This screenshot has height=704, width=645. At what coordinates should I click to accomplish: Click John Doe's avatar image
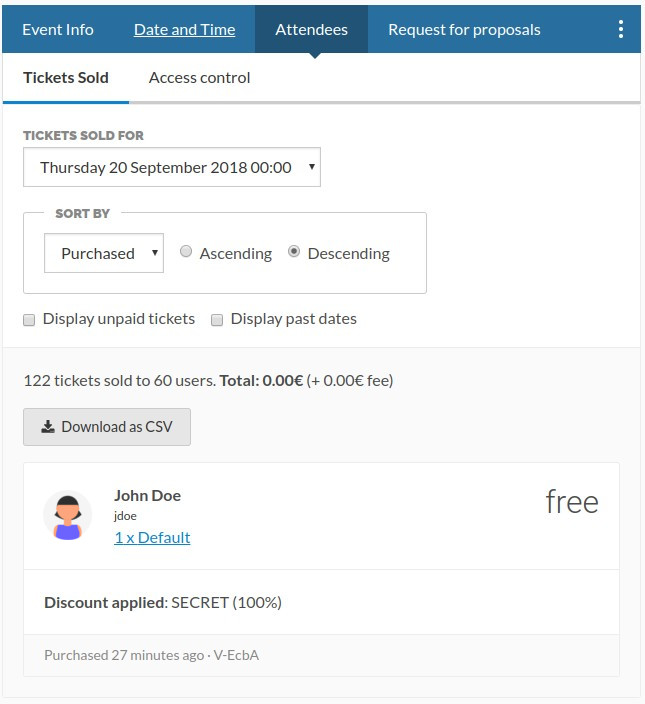click(67, 515)
